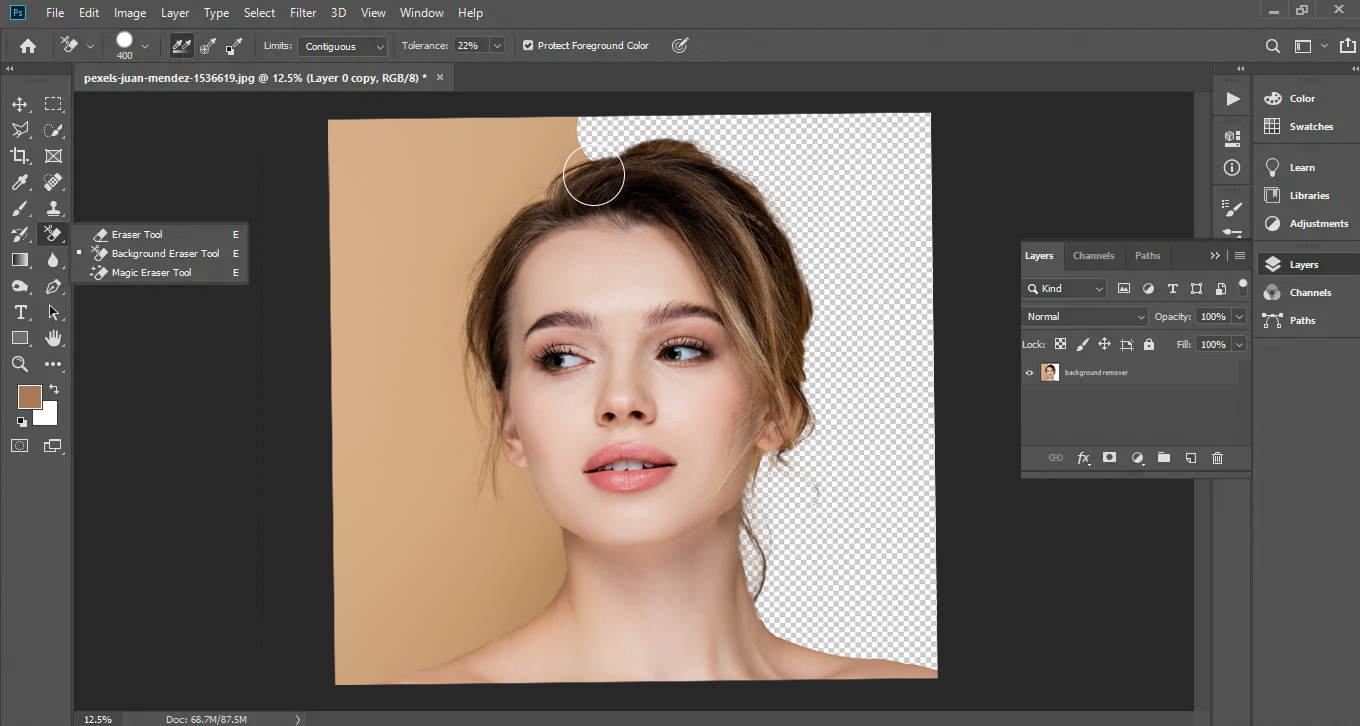Viewport: 1360px width, 726px height.
Task: Delete the layer using the trash icon
Action: (x=1217, y=457)
